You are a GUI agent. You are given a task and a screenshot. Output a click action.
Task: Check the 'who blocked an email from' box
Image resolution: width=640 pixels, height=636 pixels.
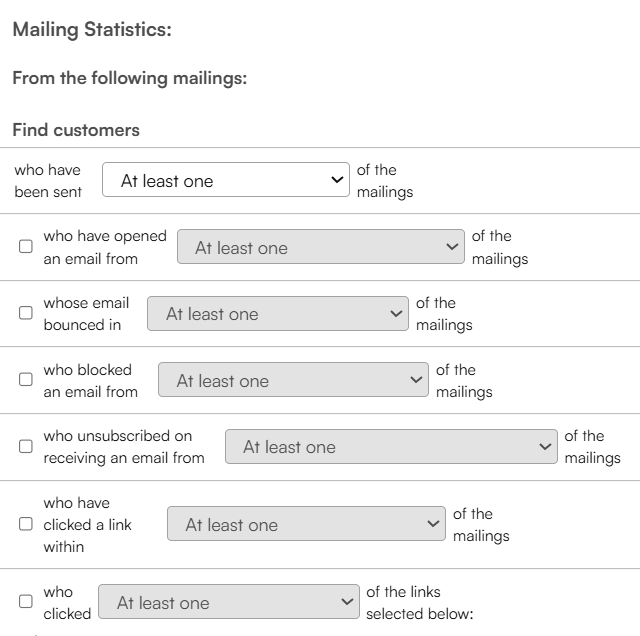26,379
